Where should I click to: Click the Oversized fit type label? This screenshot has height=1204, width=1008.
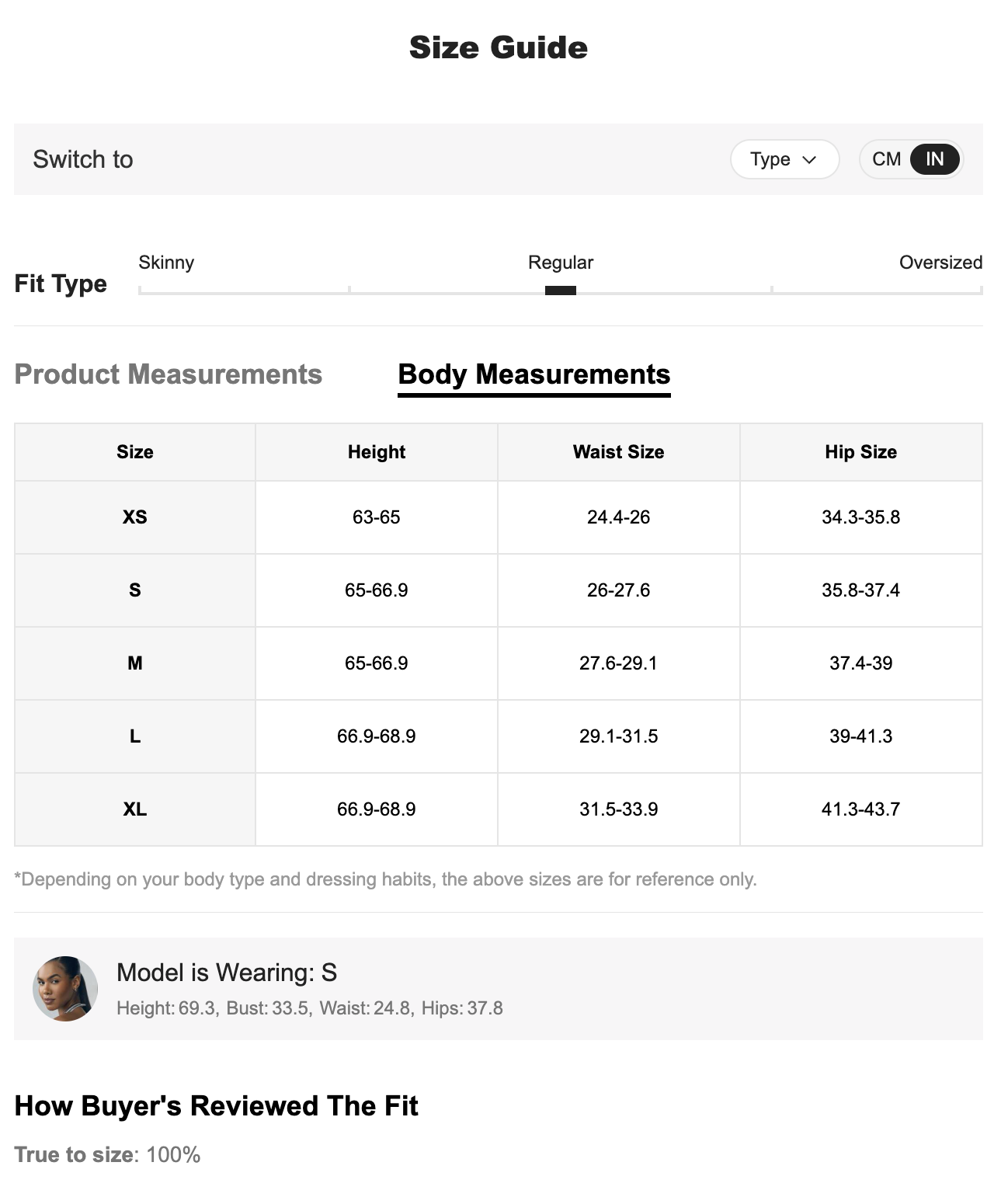coord(940,263)
